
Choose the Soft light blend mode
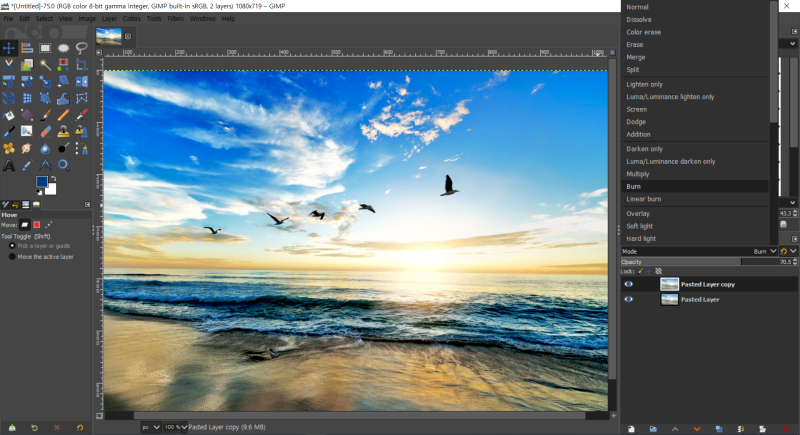coord(641,226)
